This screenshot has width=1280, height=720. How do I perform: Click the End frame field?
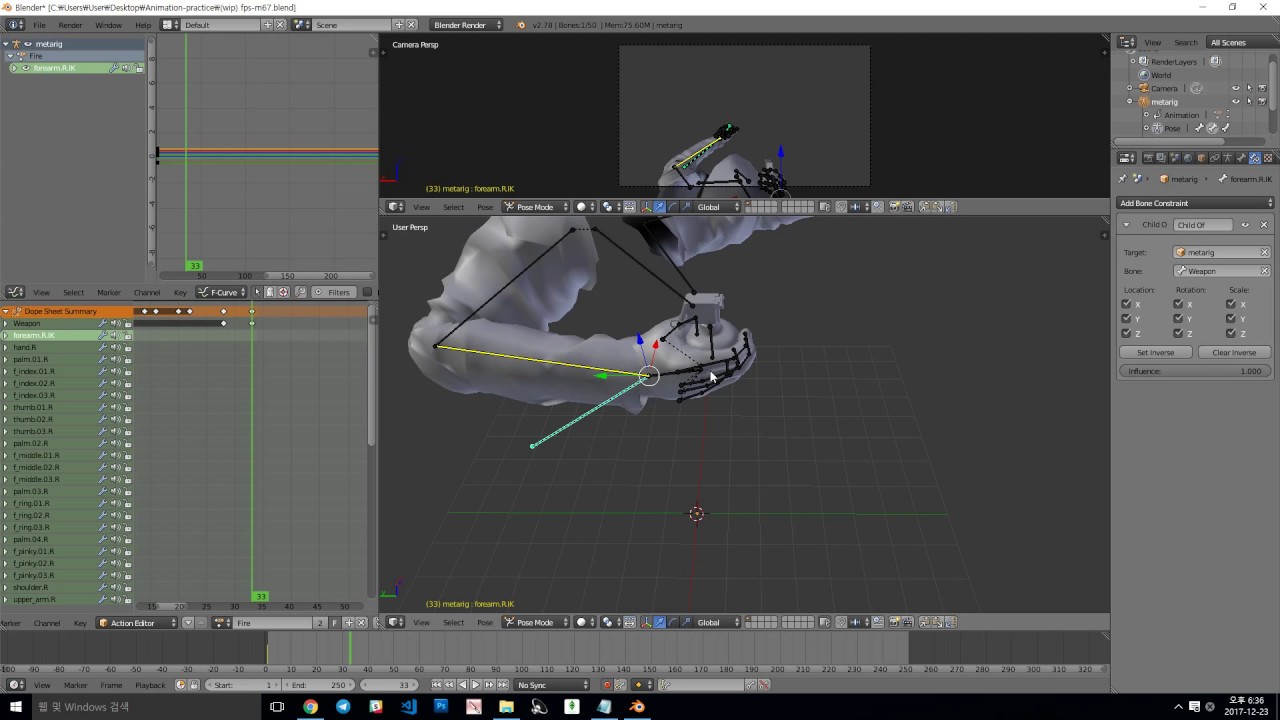pyautogui.click(x=318, y=685)
